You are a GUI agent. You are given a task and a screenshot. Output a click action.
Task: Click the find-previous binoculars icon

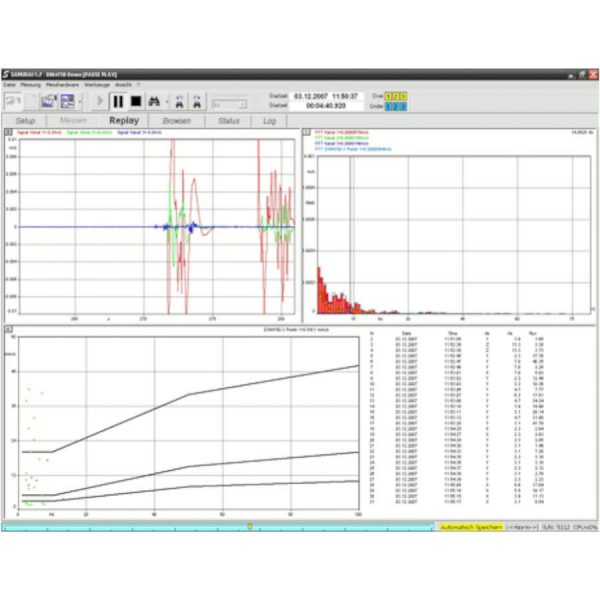pos(179,102)
